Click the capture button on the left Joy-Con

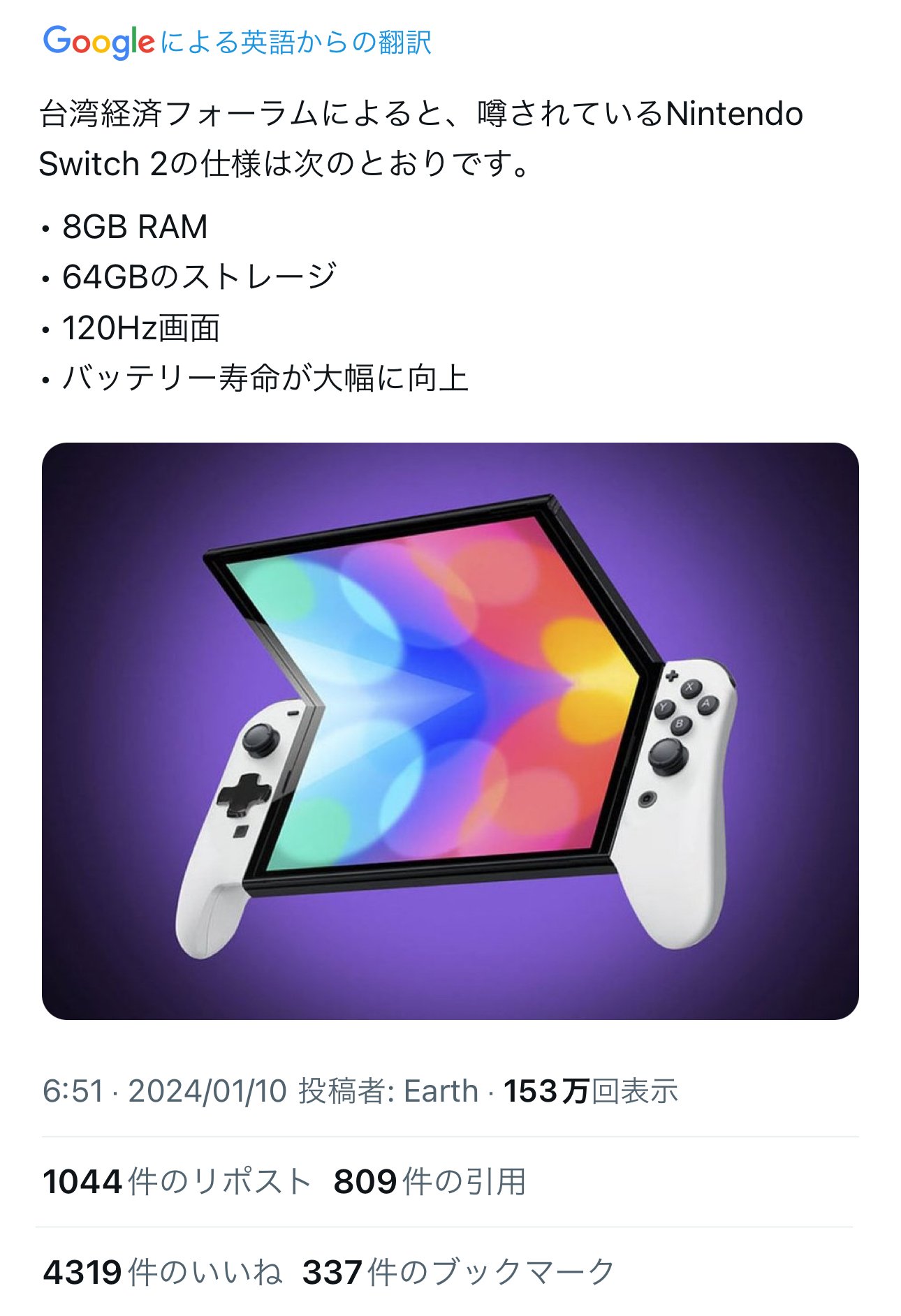tap(241, 831)
